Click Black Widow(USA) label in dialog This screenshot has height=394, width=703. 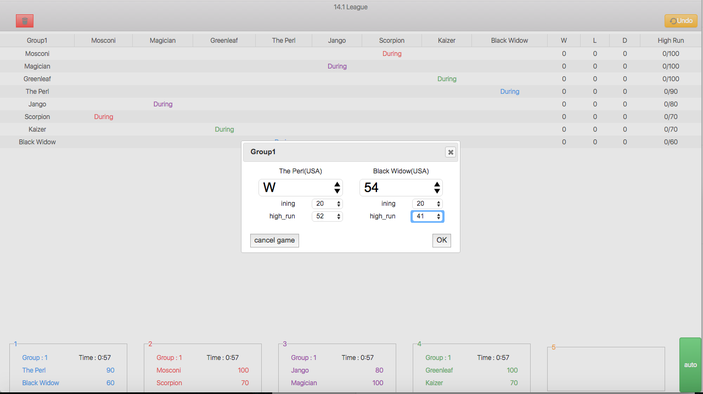click(x=401, y=171)
